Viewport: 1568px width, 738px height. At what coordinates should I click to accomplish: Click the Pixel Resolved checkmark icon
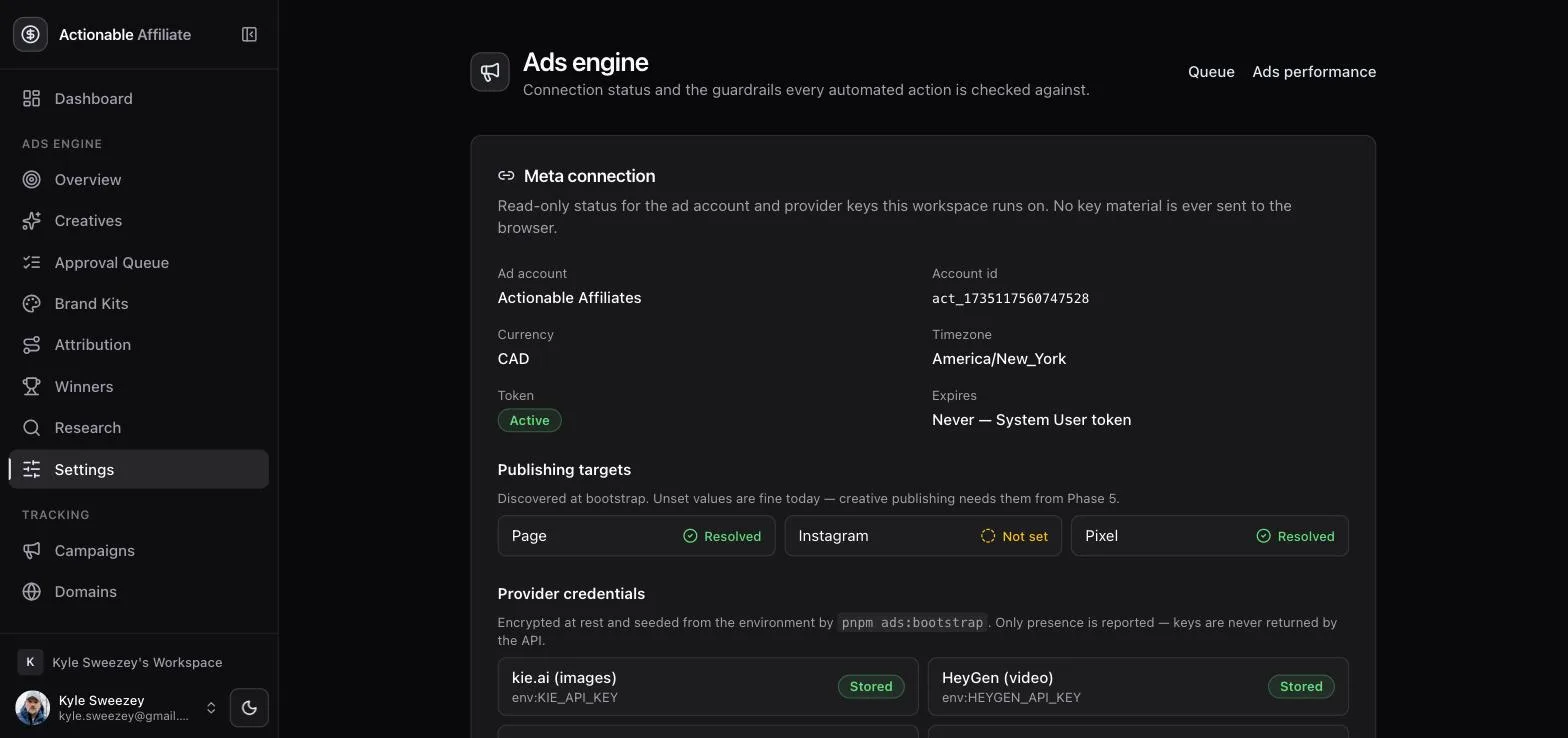pyautogui.click(x=1263, y=536)
